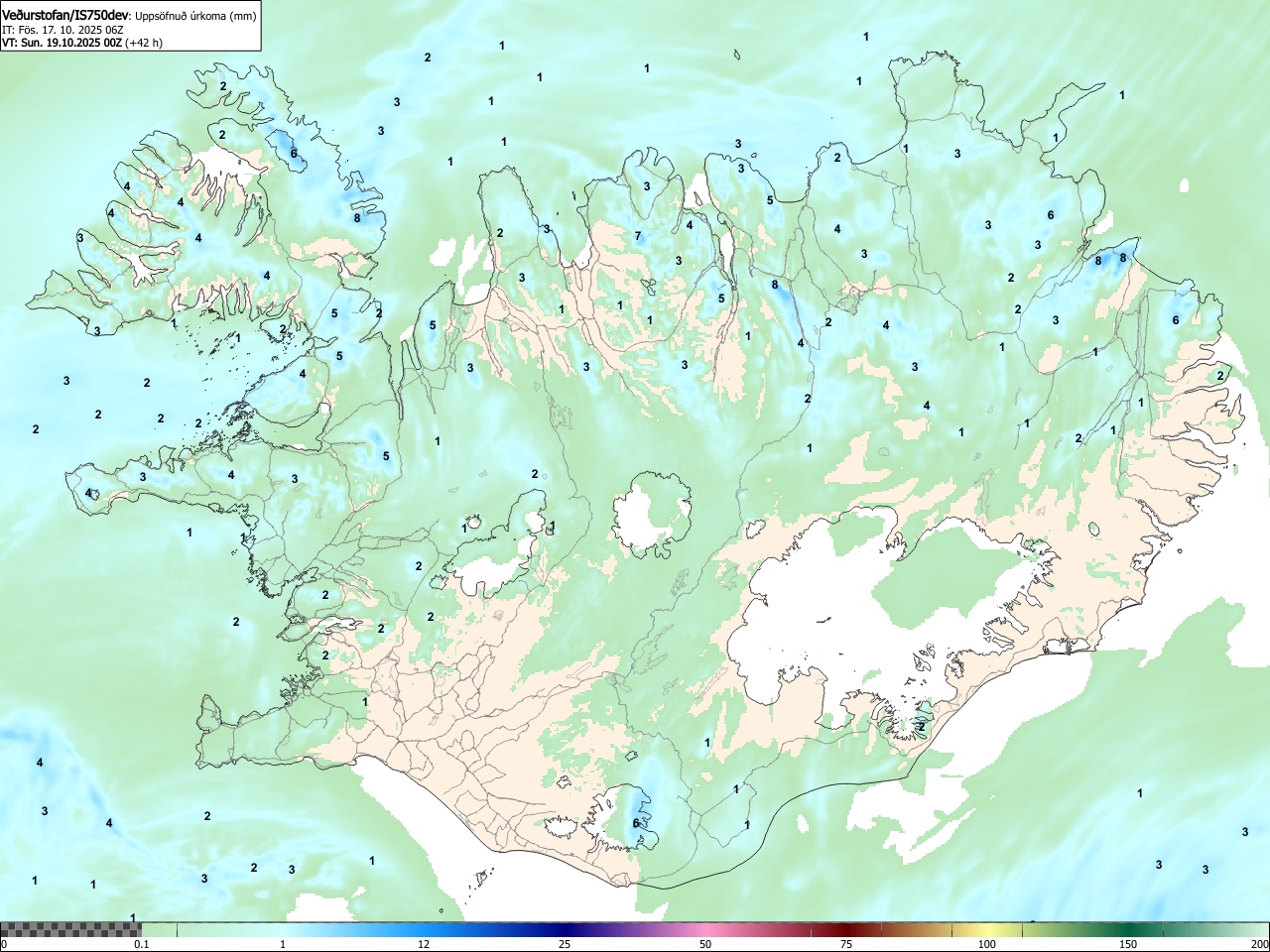This screenshot has height=952, width=1270.
Task: Click the initial time 'IT: Fös. 17. 10. 2025 06Z'
Action: coord(63,30)
